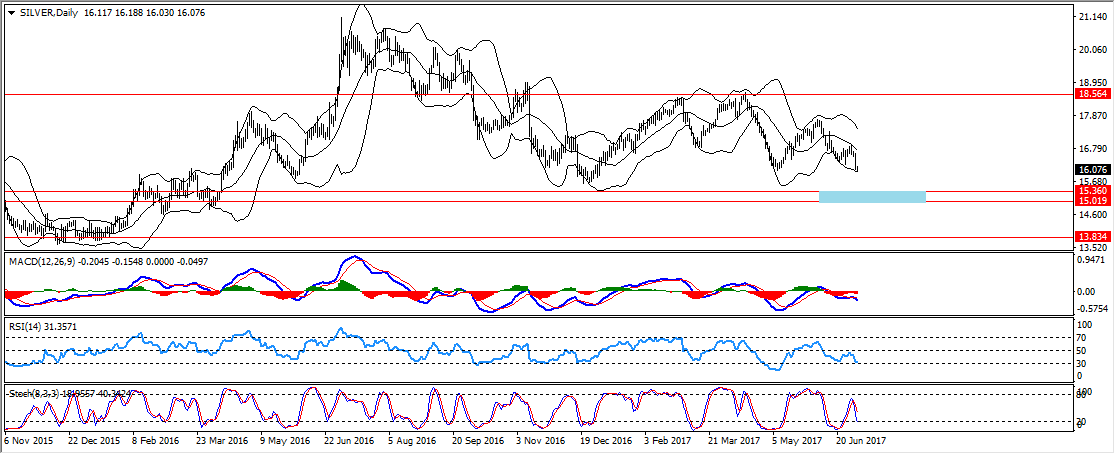This screenshot has width=1115, height=454.
Task: Select the red 15.360 price level tag
Action: [1091, 190]
